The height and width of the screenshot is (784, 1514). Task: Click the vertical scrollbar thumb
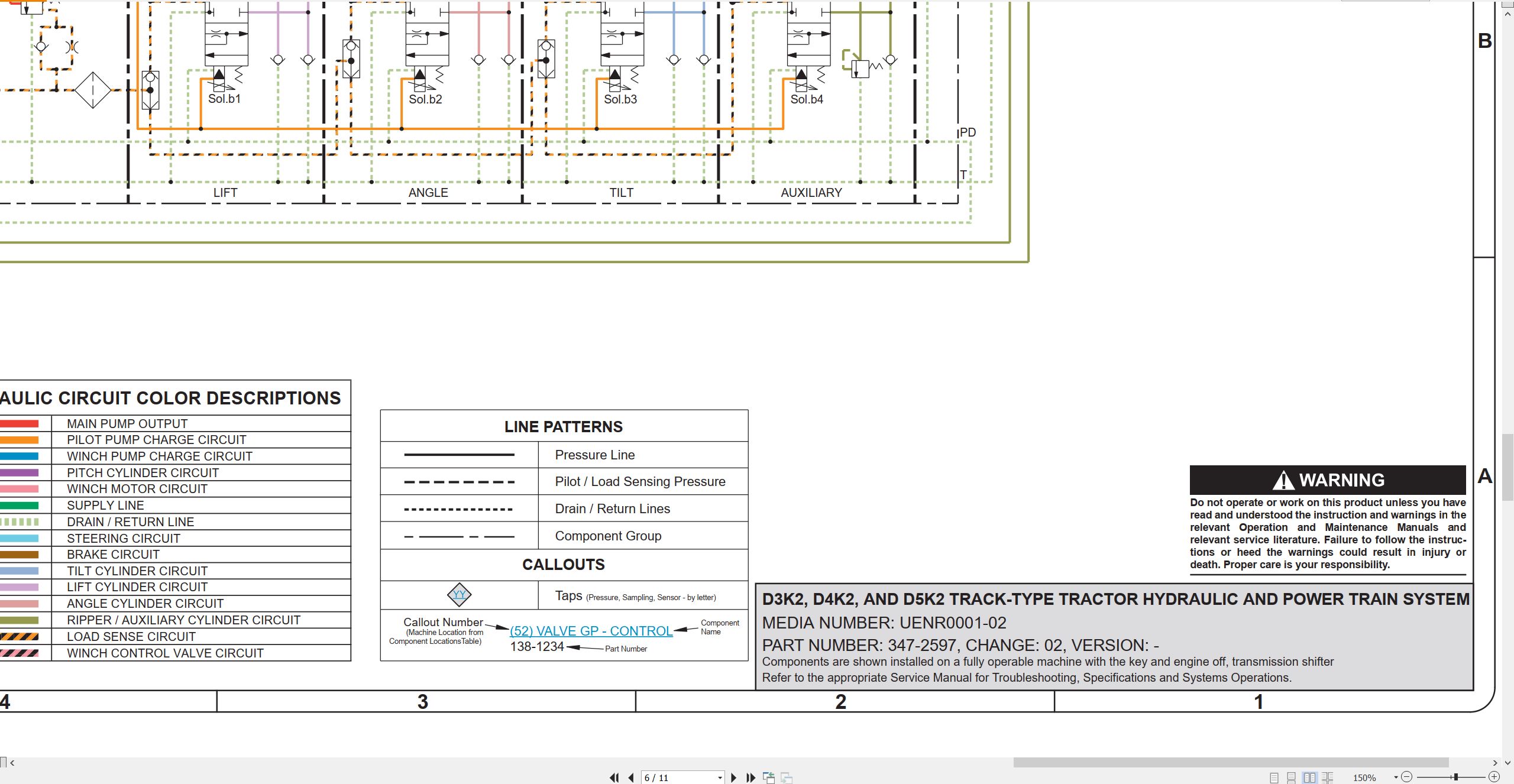[x=1507, y=467]
